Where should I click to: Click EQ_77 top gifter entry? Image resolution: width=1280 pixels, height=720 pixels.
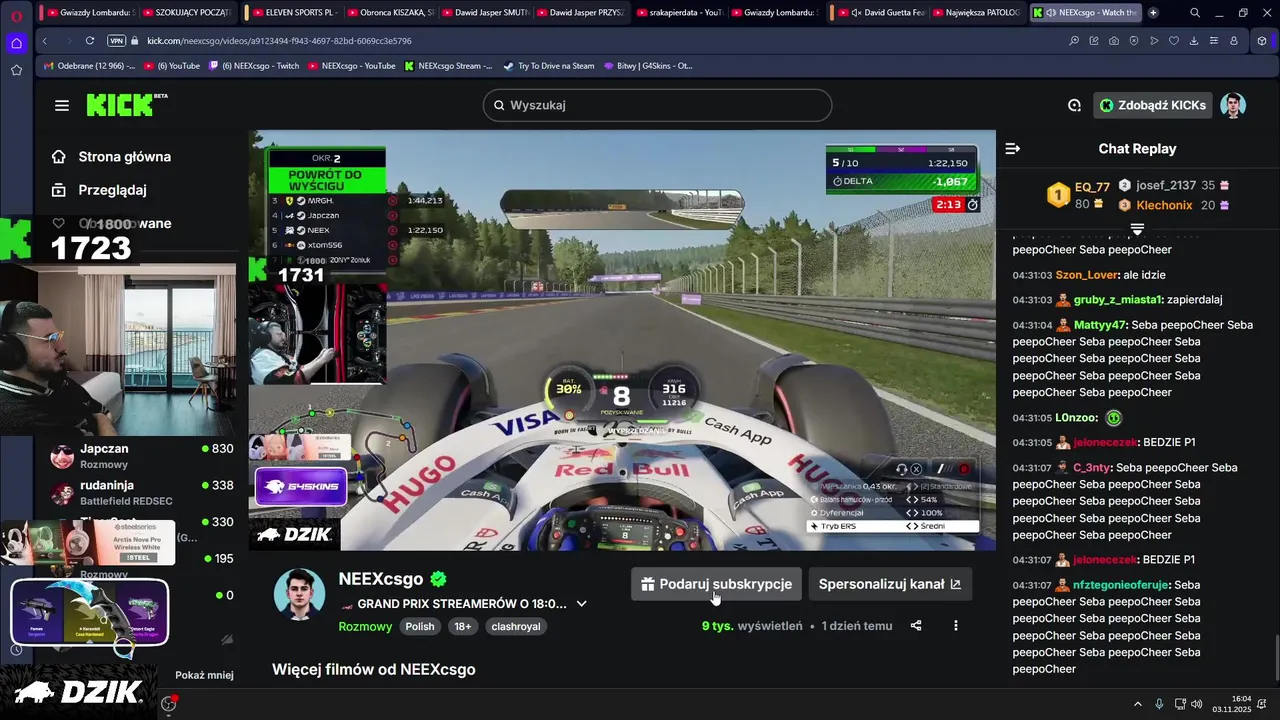pos(1079,195)
